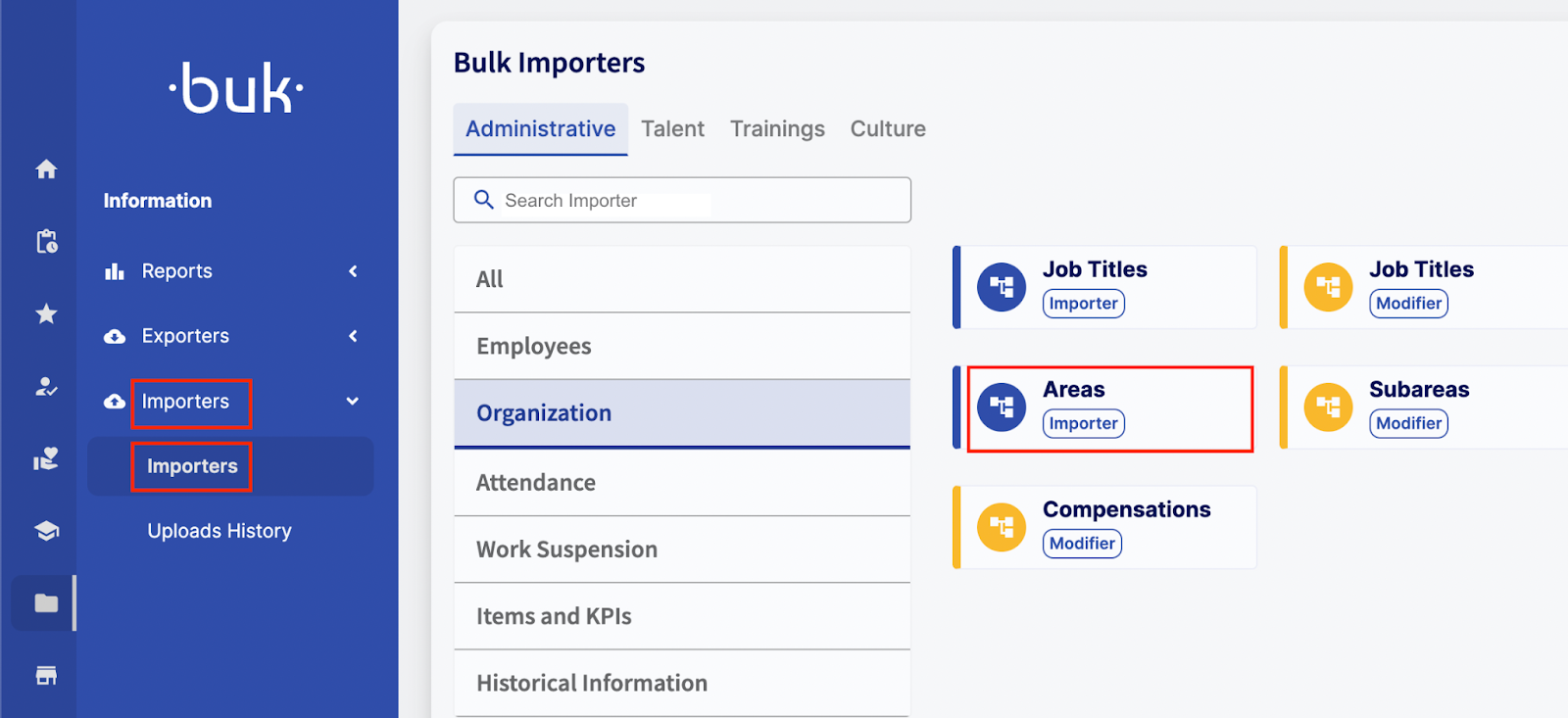Screen dimensions: 1568x718
Task: Switch to the Trainings tab
Action: 777,129
